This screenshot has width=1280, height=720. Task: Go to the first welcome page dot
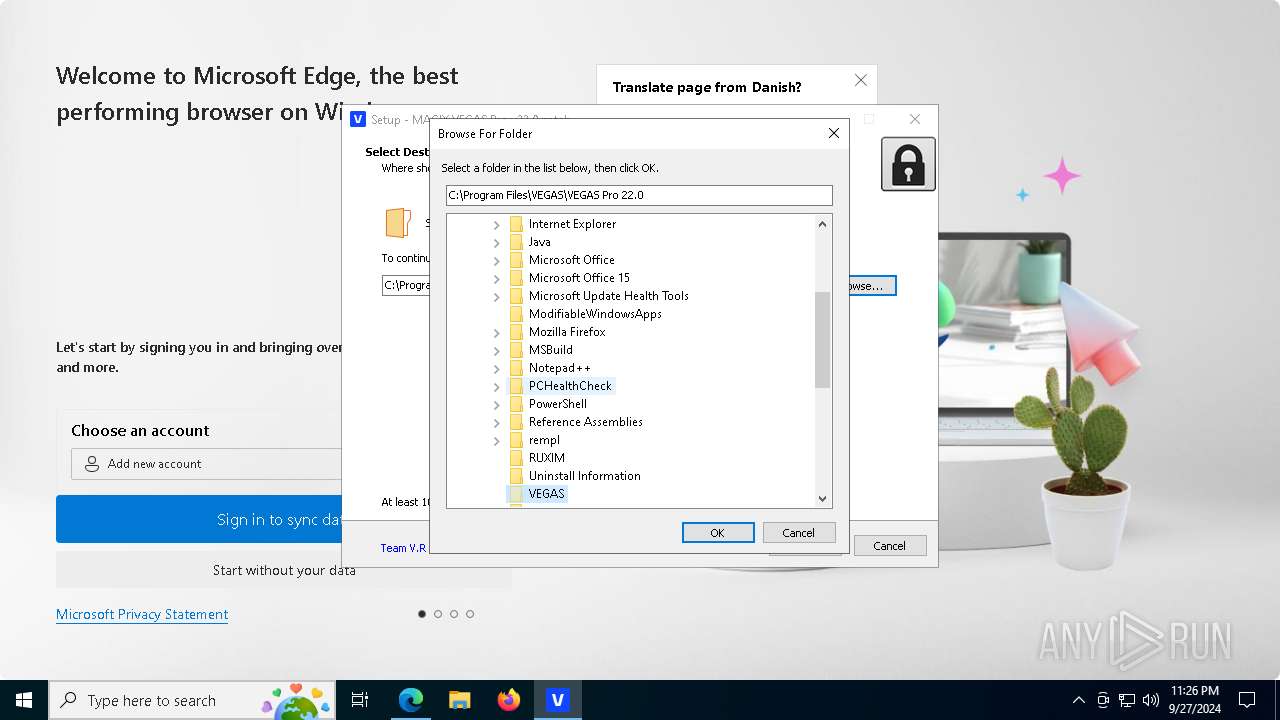(x=422, y=614)
